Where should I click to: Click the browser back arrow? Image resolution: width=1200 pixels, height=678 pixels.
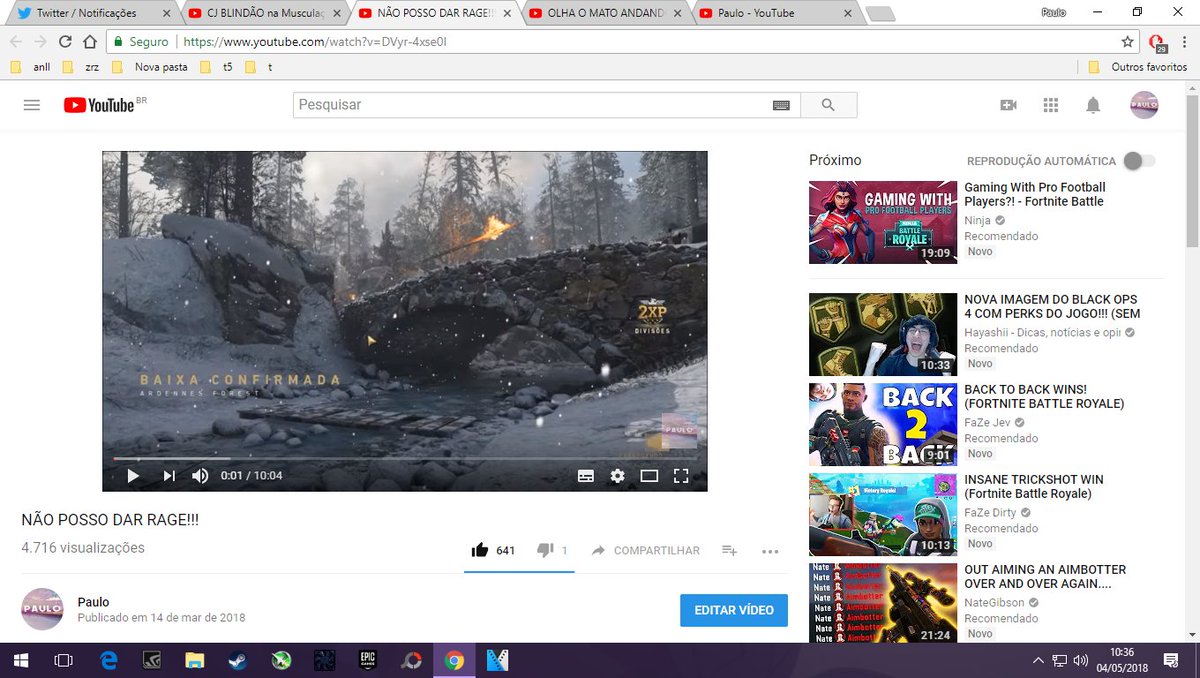click(17, 42)
